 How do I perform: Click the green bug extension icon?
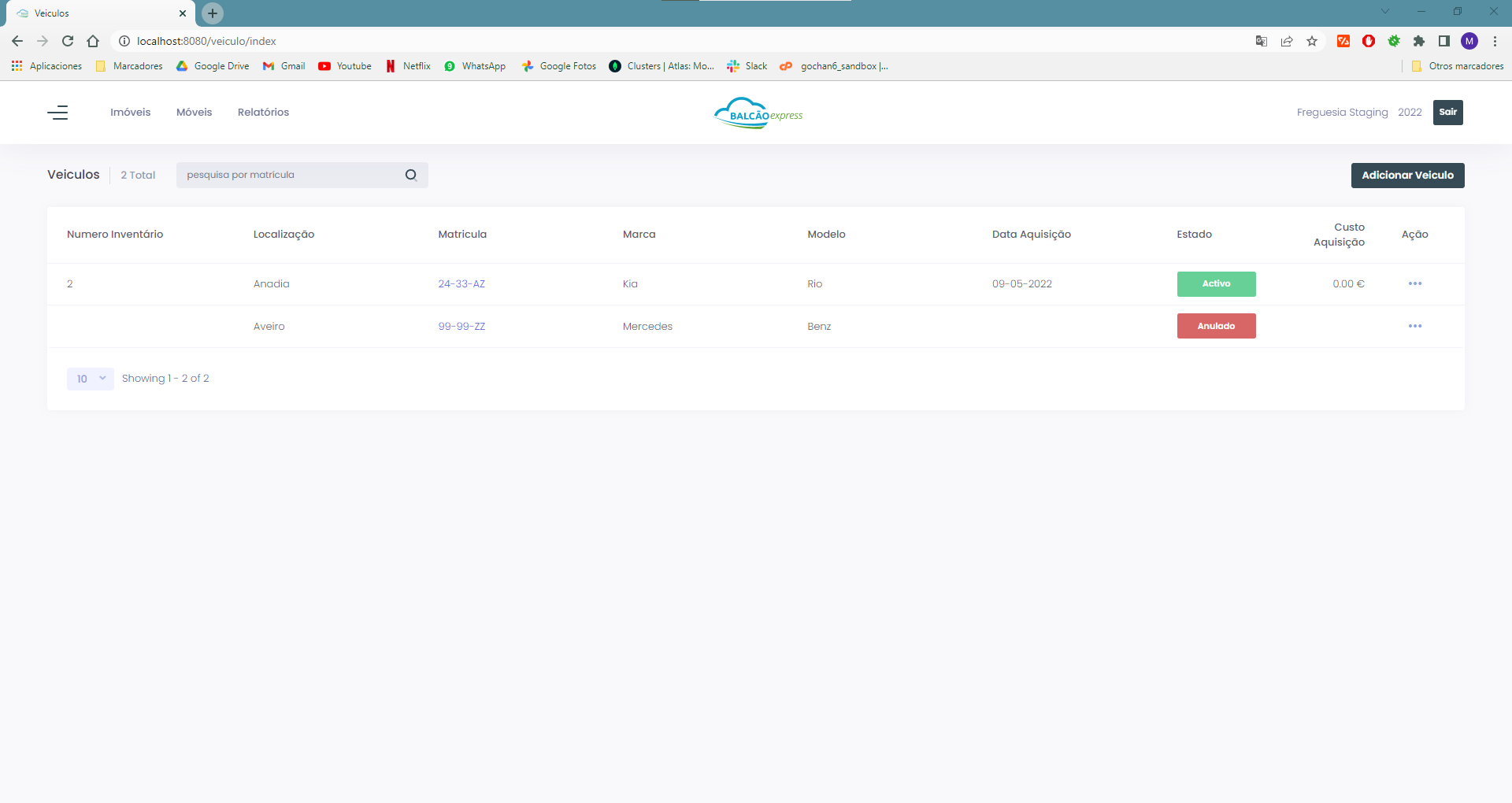point(1394,41)
